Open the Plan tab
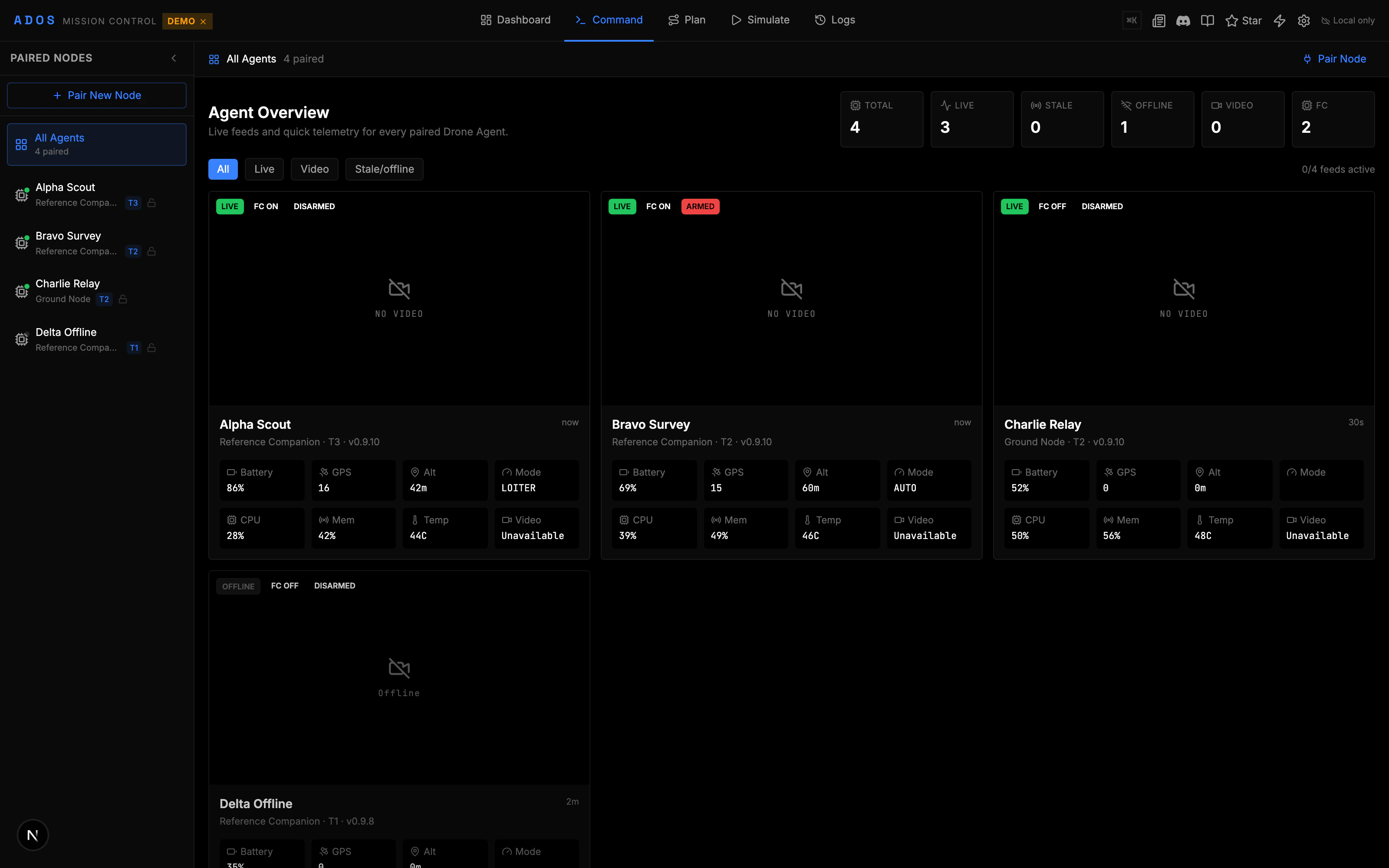 687,20
